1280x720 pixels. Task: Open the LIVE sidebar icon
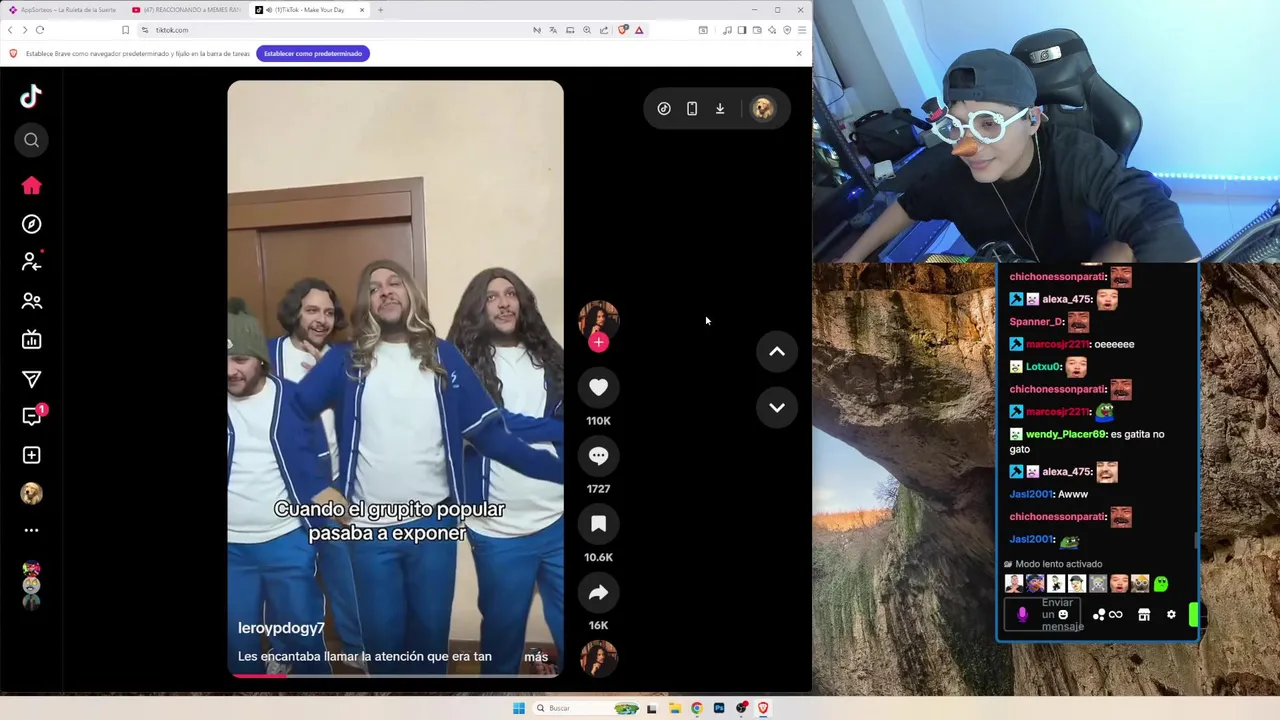click(x=31, y=339)
